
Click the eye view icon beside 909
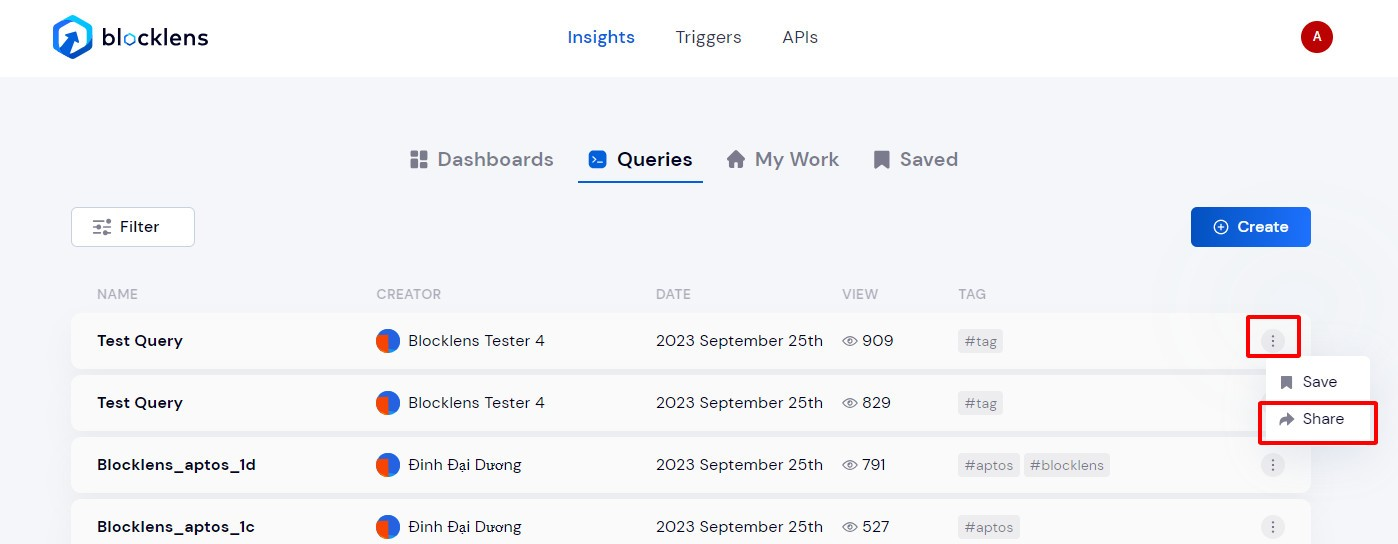tap(851, 341)
